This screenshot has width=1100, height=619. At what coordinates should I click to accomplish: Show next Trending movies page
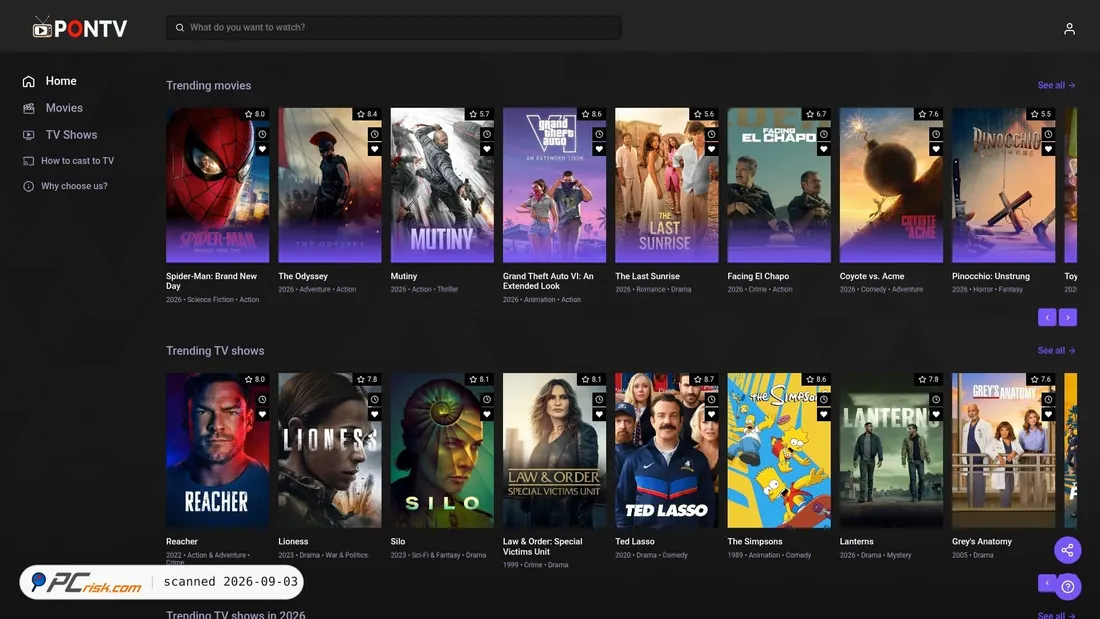(x=1068, y=317)
